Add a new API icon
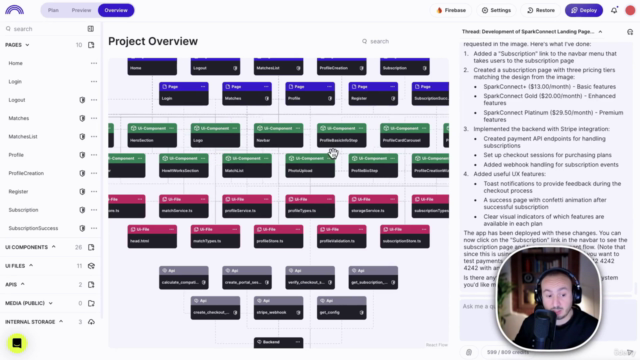The image size is (640, 360). point(91,284)
